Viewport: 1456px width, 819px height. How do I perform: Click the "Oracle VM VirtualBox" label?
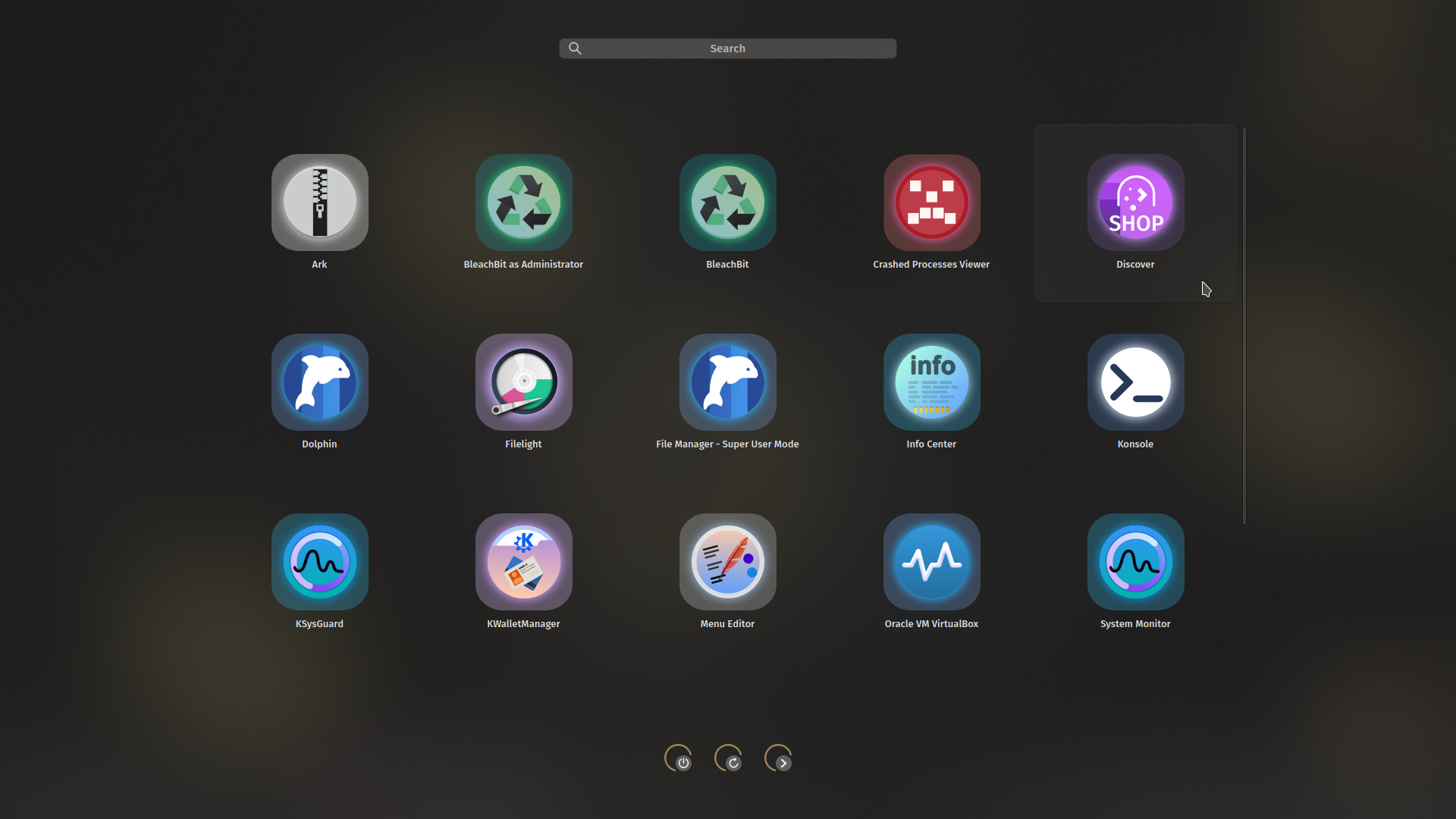[x=931, y=624]
